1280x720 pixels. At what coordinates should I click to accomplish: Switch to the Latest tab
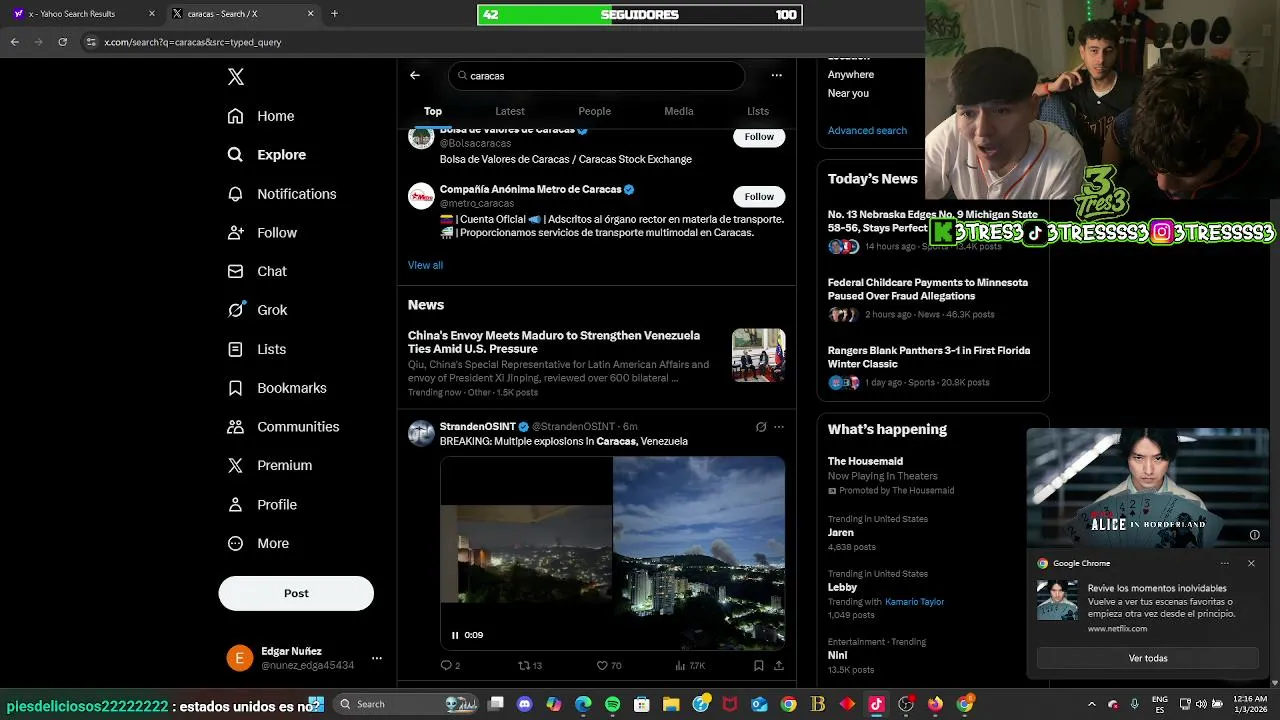510,111
